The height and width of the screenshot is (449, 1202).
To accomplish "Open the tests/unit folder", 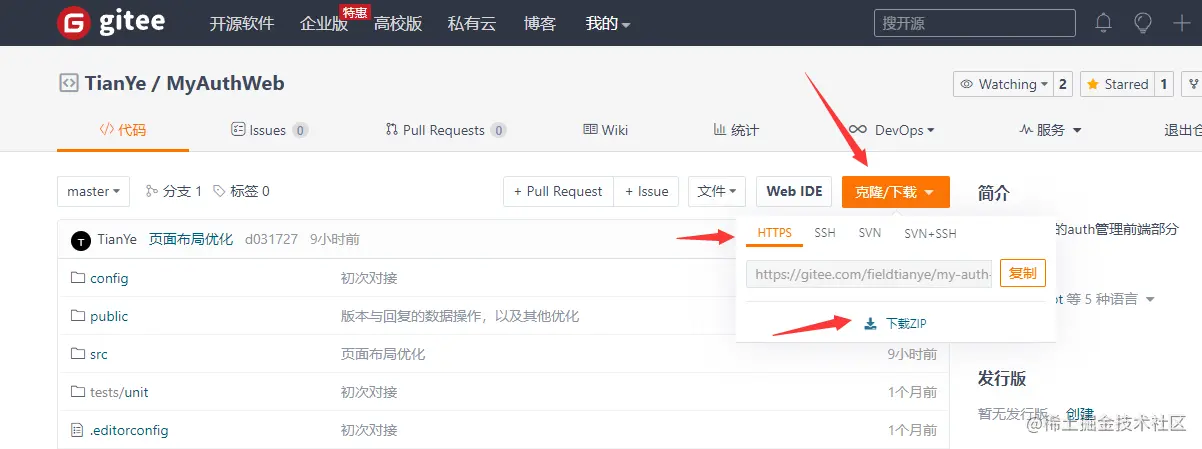I will [x=119, y=392].
